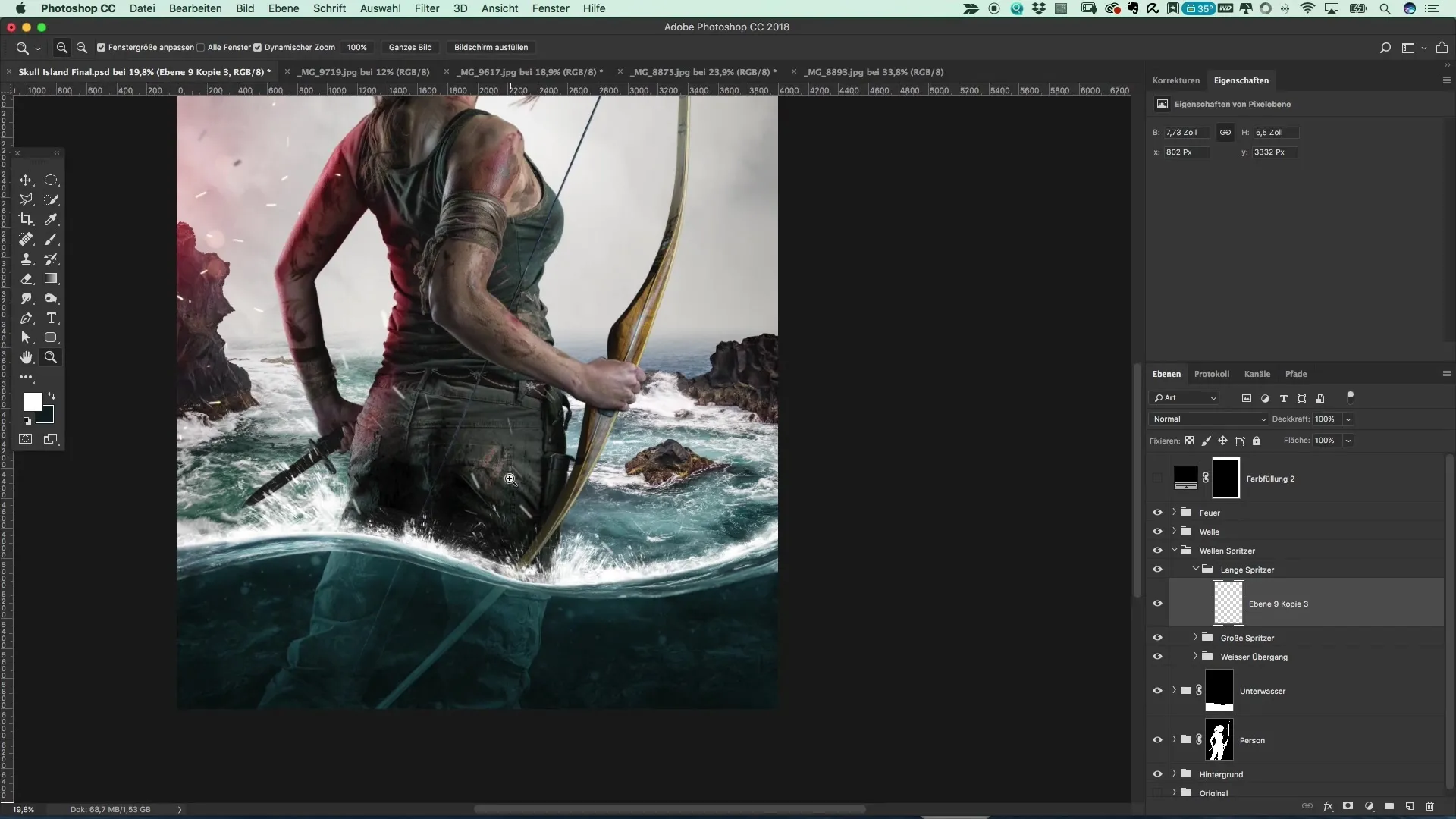The image size is (1456, 819).
Task: Open the Normal blend mode dropdown
Action: pos(1208,419)
